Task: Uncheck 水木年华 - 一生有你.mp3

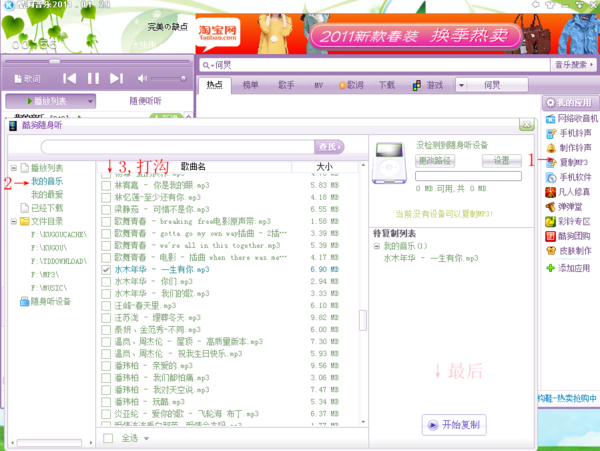Action: [x=106, y=270]
